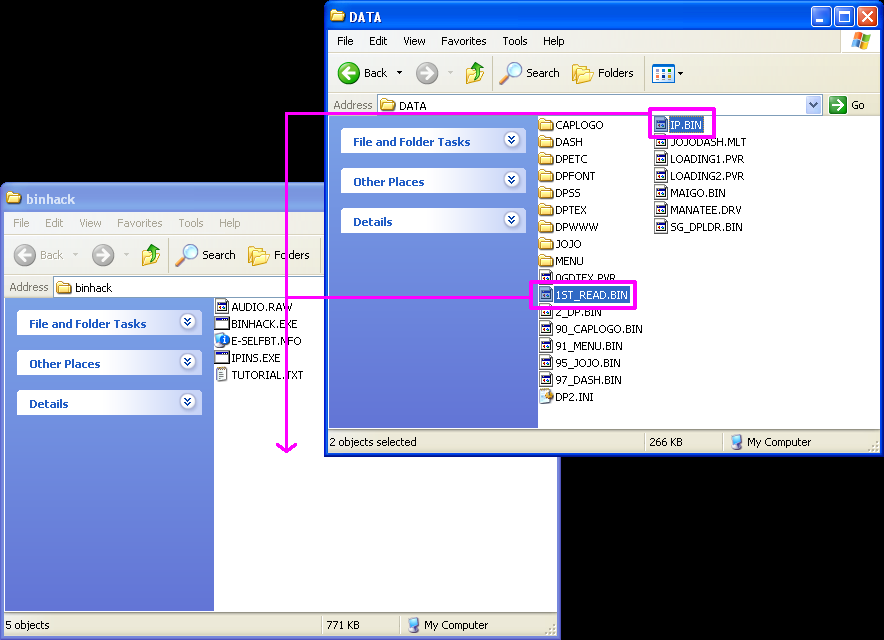The height and width of the screenshot is (640, 884).
Task: Open Tools menu in binhack window
Action: click(x=191, y=223)
